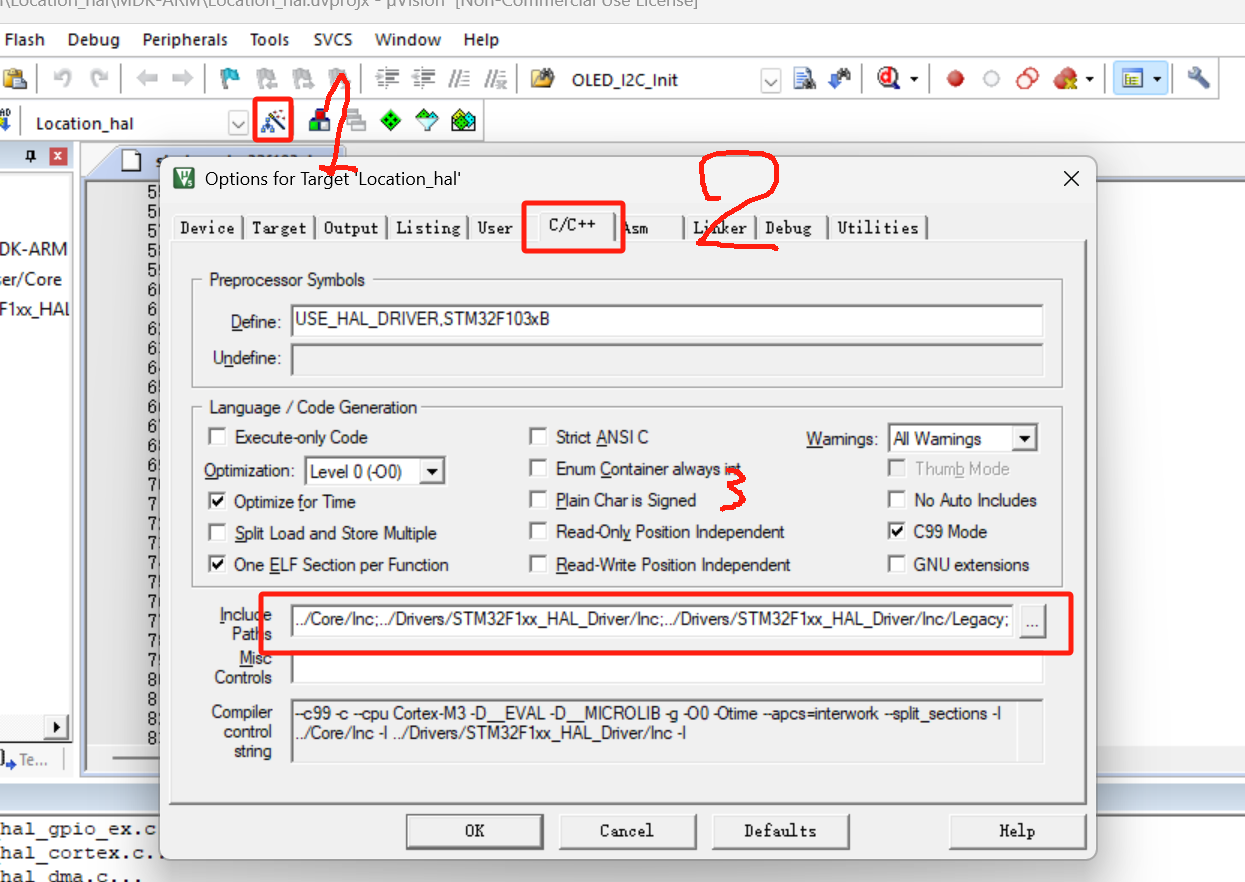This screenshot has height=882, width=1245.
Task: Open the Optimization level dropdown
Action: point(432,471)
